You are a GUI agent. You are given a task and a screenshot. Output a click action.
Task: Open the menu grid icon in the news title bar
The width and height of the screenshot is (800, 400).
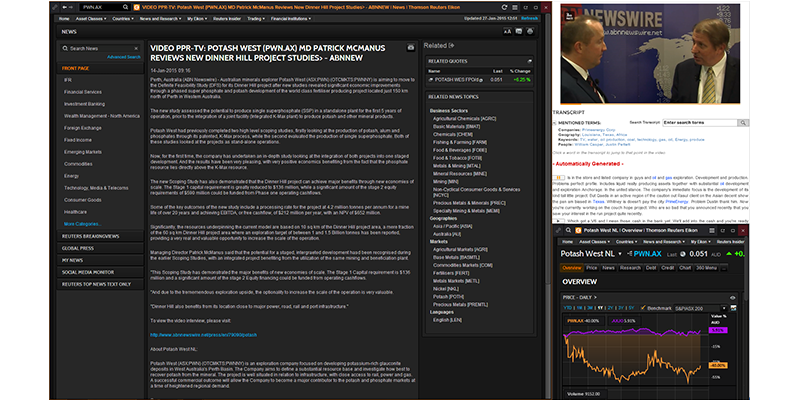pyautogui.click(x=515, y=8)
